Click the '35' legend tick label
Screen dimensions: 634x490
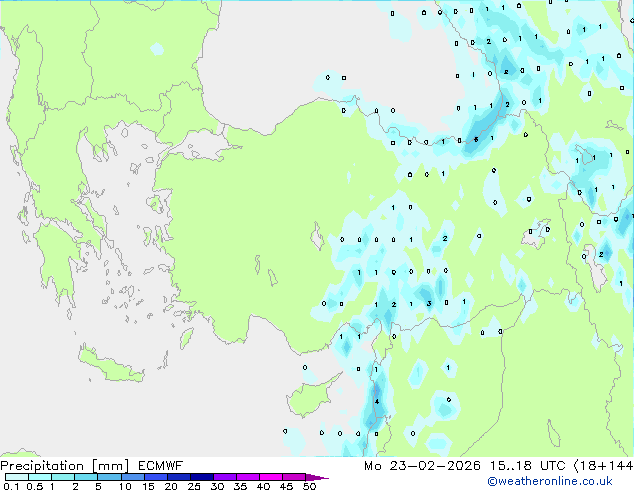pos(240,486)
